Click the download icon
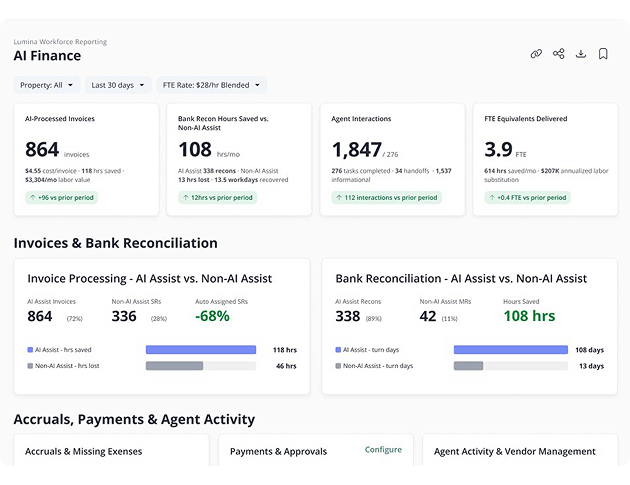Image resolution: width=630 pixels, height=485 pixels. click(x=581, y=53)
